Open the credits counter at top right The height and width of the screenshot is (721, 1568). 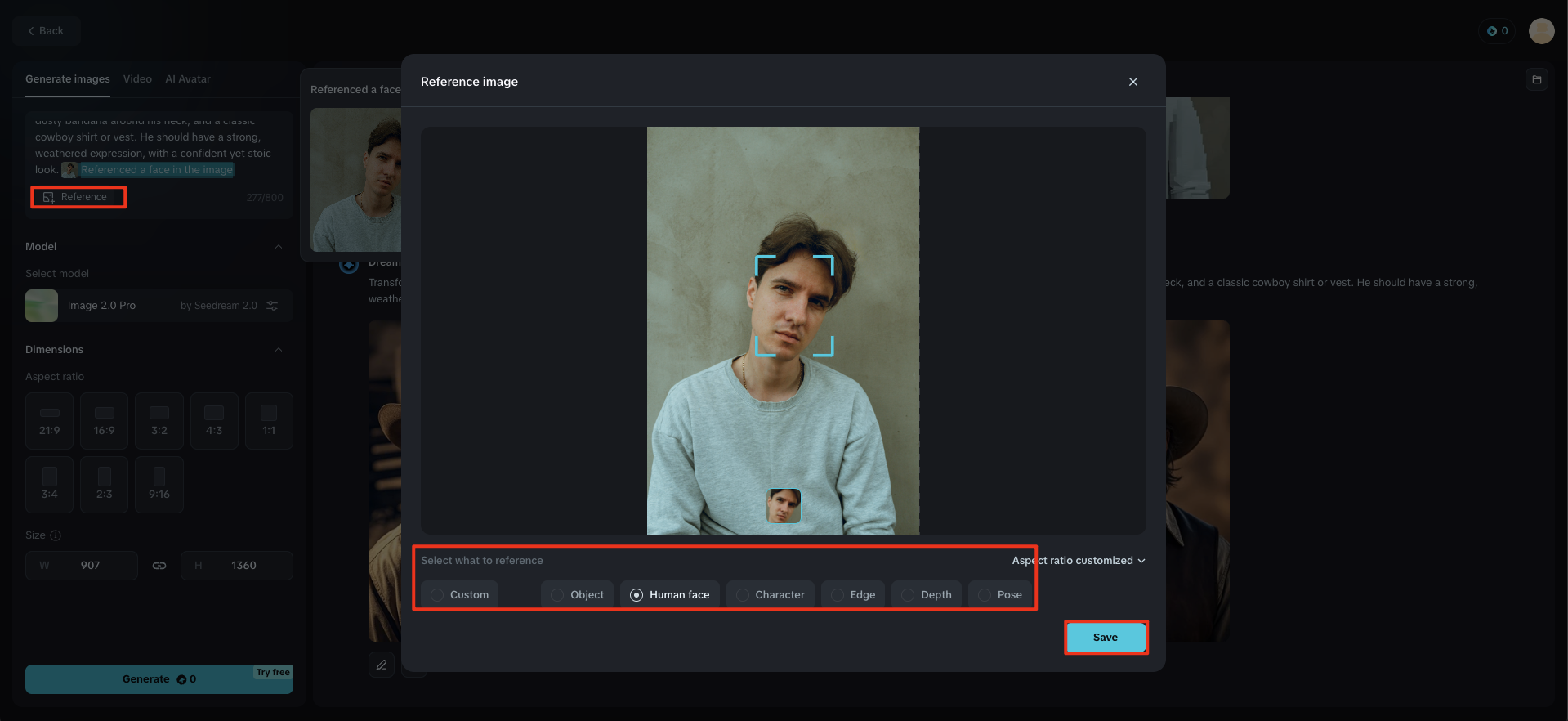click(1497, 31)
